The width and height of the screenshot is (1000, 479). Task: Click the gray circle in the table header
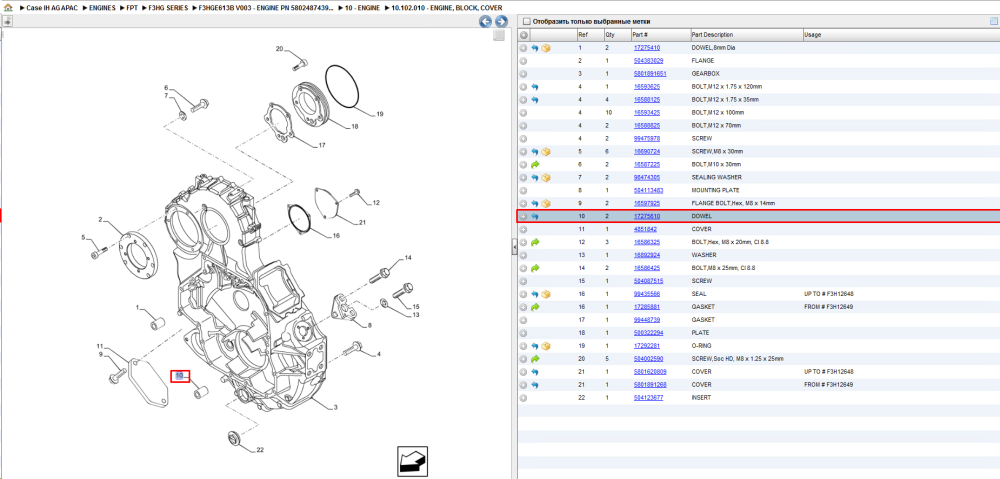[524, 34]
